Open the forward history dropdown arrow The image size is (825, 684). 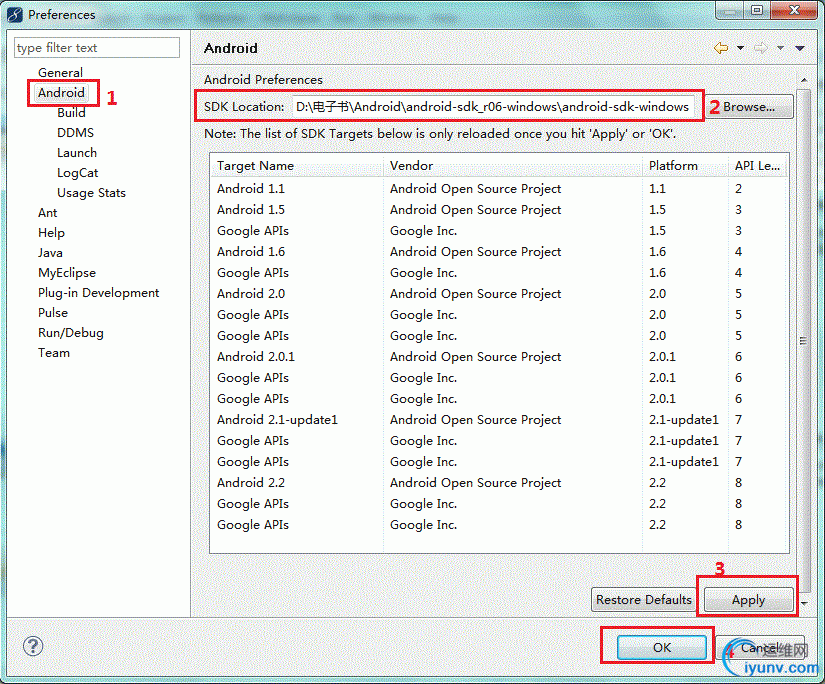[x=780, y=48]
